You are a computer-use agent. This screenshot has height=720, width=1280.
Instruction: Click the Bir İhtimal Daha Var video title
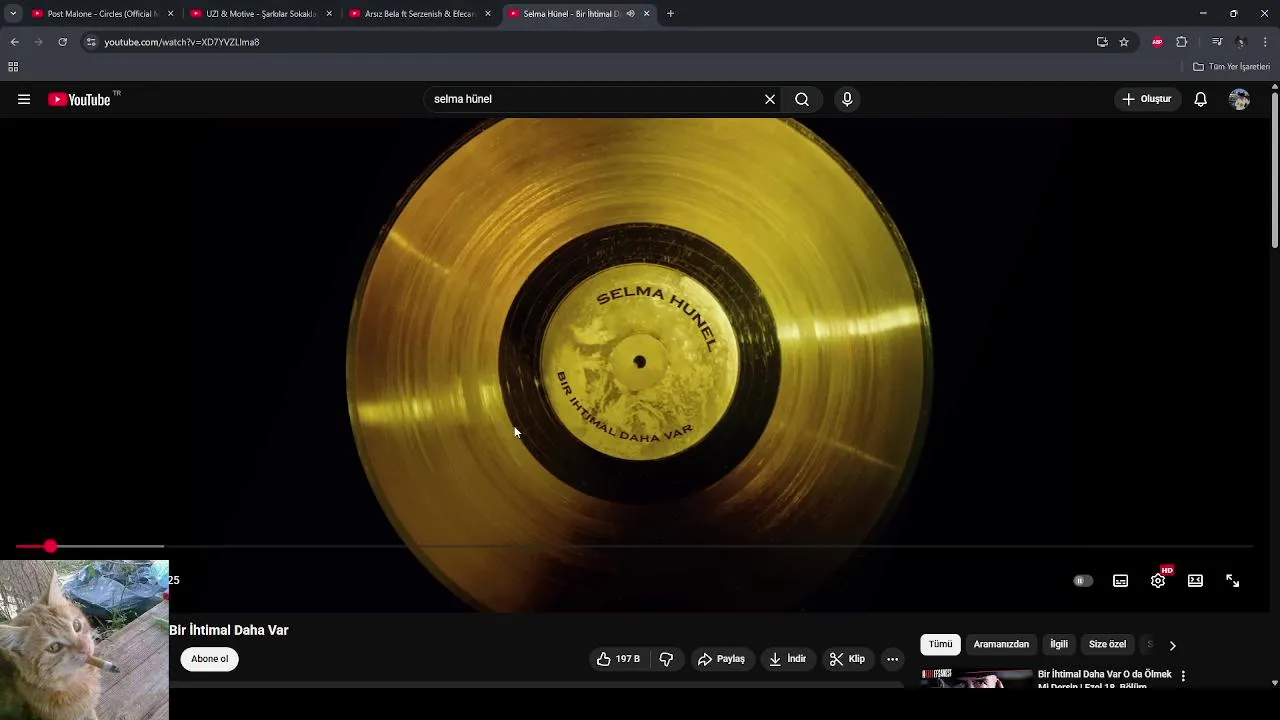[229, 630]
